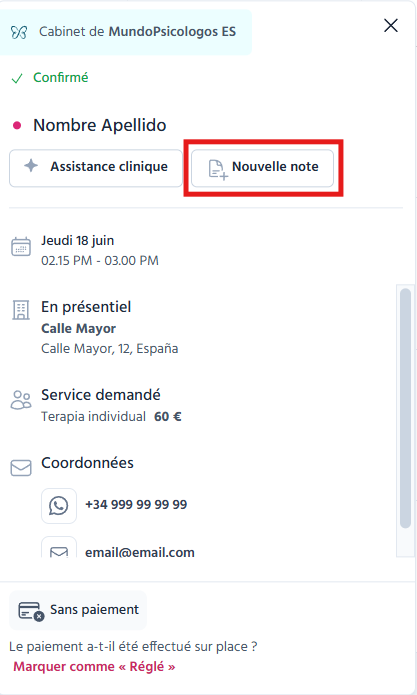Click the butterfly logo in Cabinet banner
The image size is (417, 695).
pyautogui.click(x=19, y=32)
